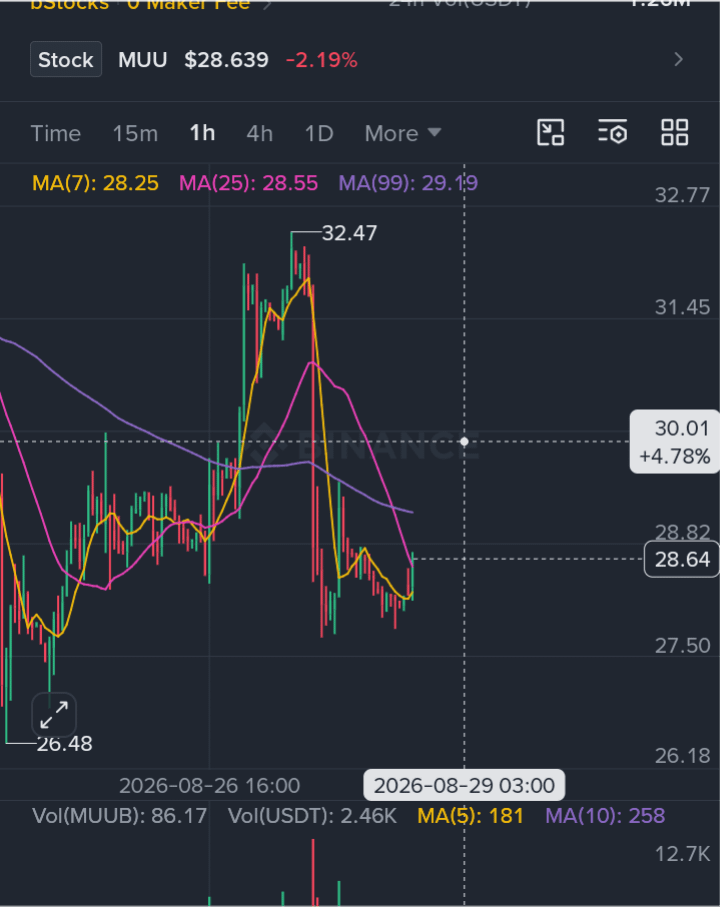Click the 12.7K volume axis value
This screenshot has height=907, width=720.
pos(682,854)
